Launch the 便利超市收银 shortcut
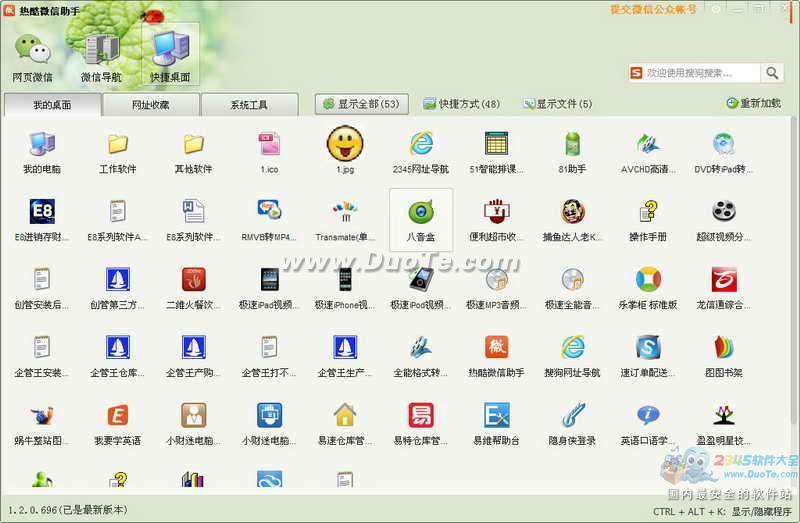Image resolution: width=800 pixels, height=523 pixels. click(496, 220)
